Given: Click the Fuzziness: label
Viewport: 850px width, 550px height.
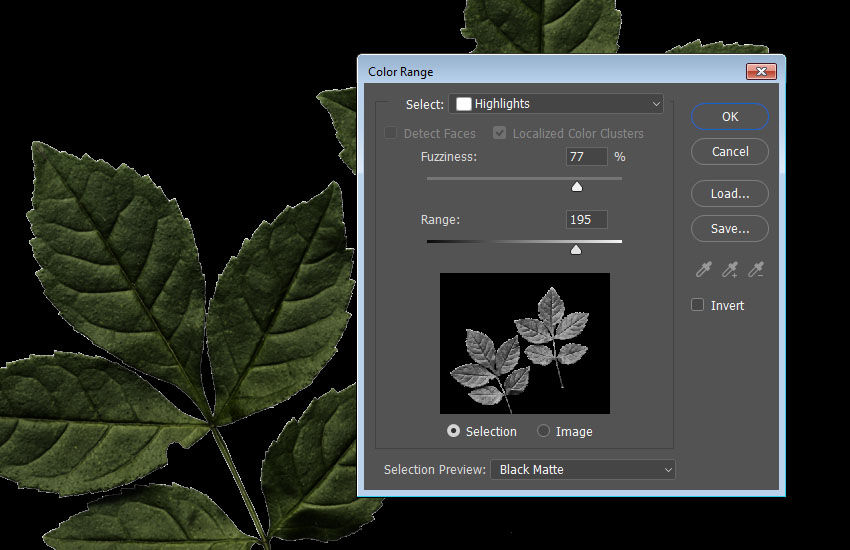Looking at the screenshot, I should coord(449,157).
